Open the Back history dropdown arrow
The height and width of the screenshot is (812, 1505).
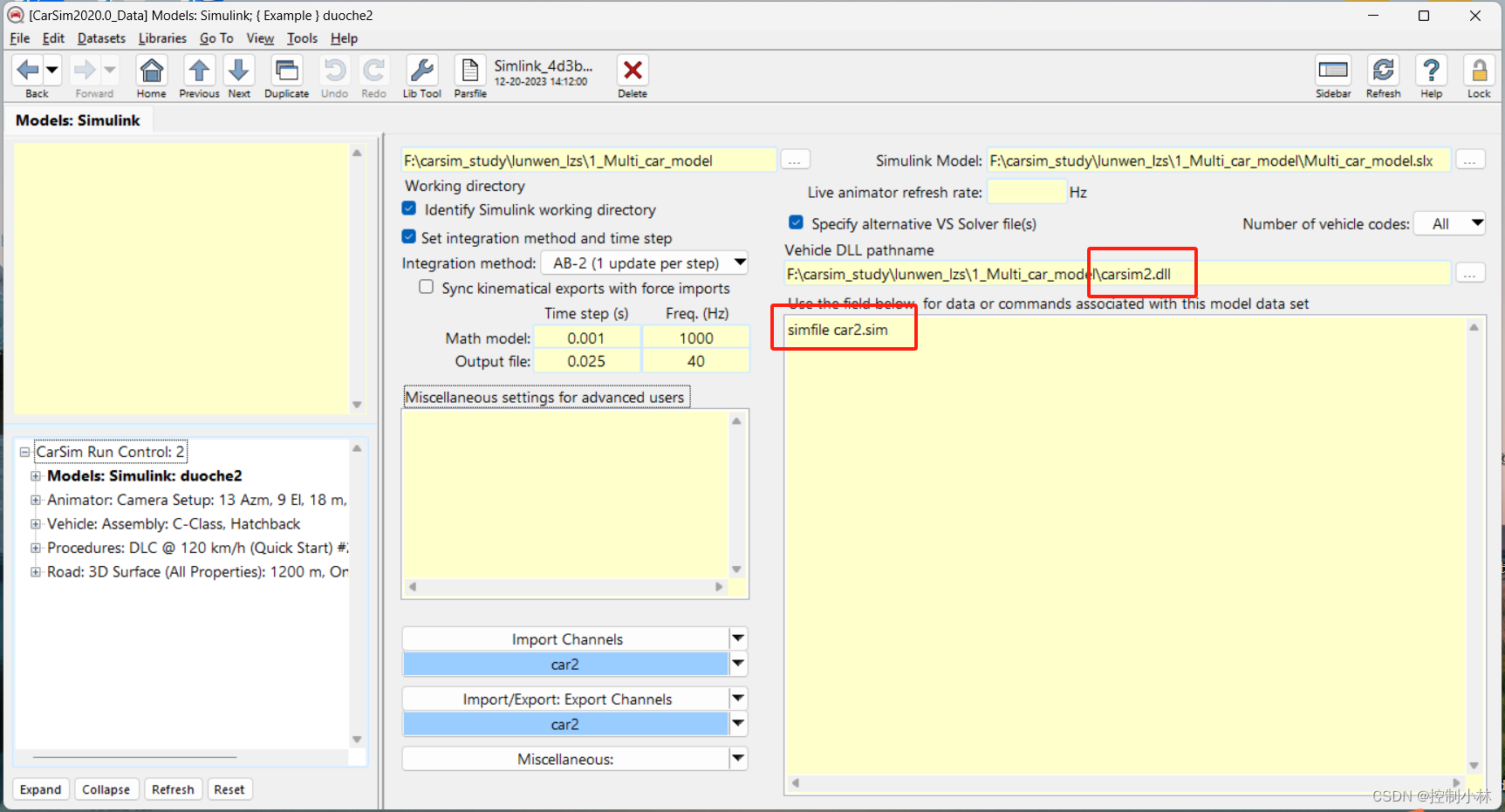tap(52, 70)
